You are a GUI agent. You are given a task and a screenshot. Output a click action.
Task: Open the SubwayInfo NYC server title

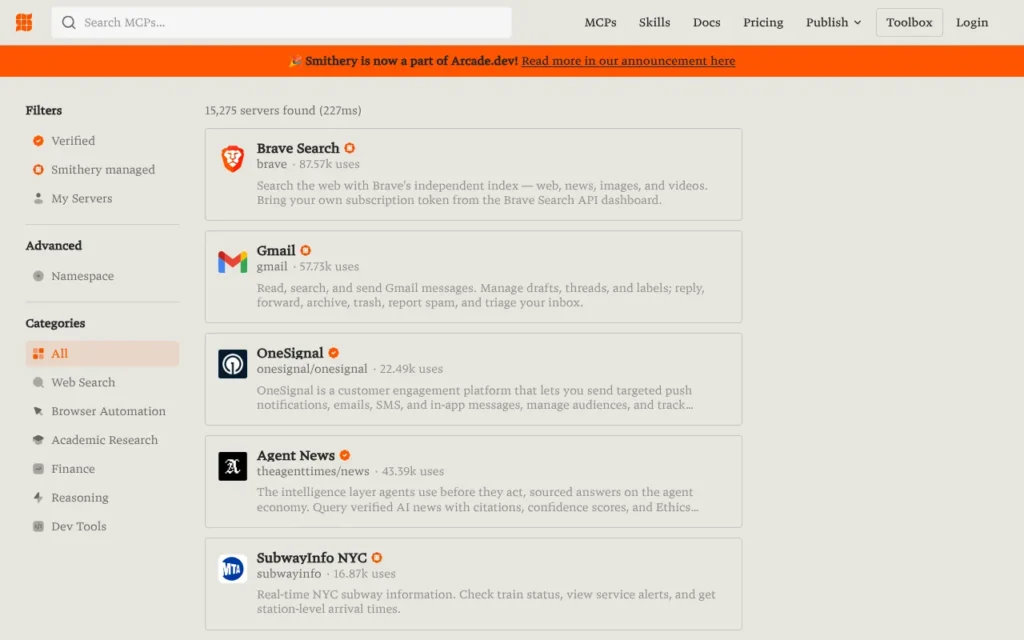(312, 558)
